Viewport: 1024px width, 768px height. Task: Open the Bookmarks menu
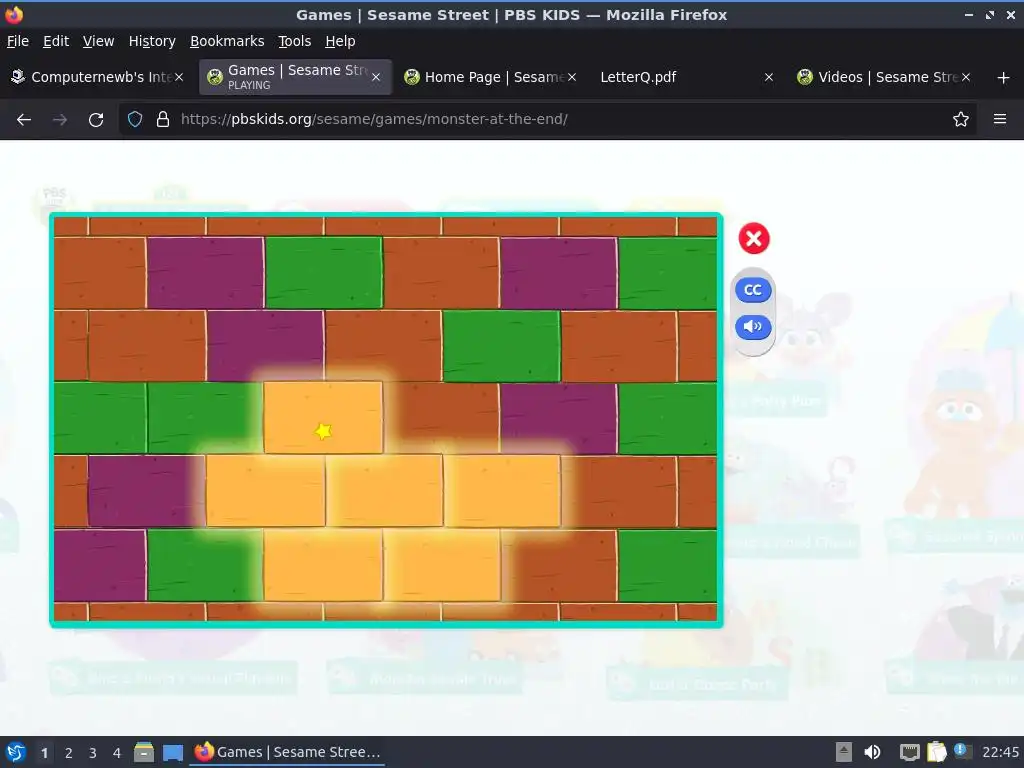(x=227, y=41)
